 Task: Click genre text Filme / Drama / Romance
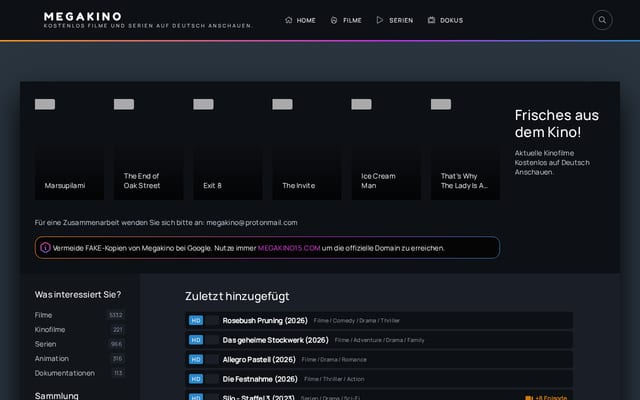point(334,360)
